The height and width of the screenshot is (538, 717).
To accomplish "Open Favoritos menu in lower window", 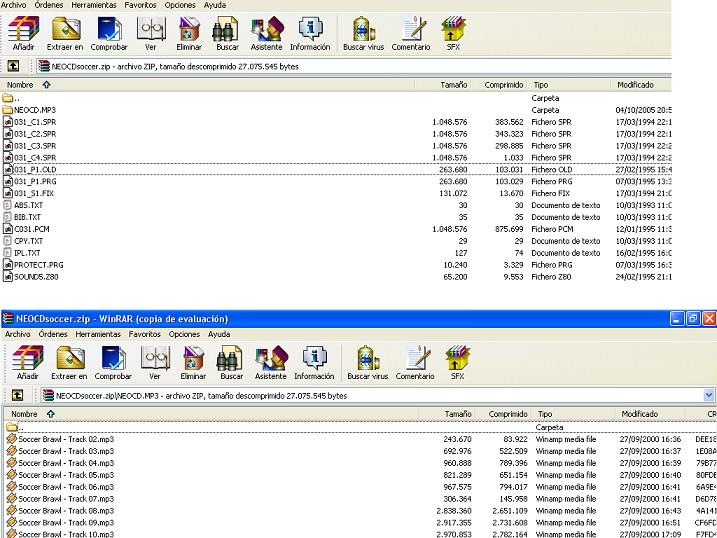I will [144, 334].
